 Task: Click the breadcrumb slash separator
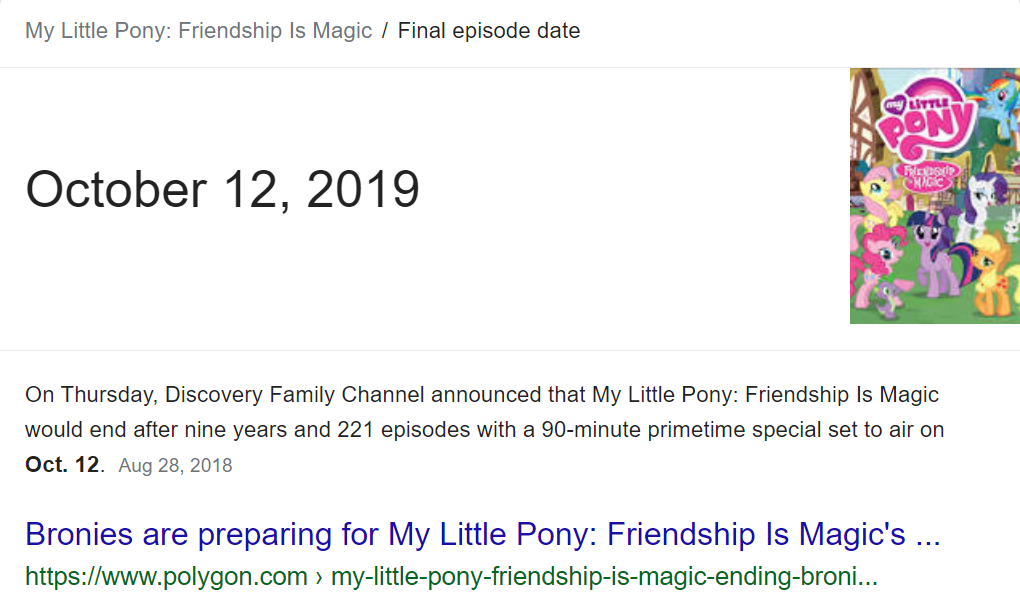384,30
